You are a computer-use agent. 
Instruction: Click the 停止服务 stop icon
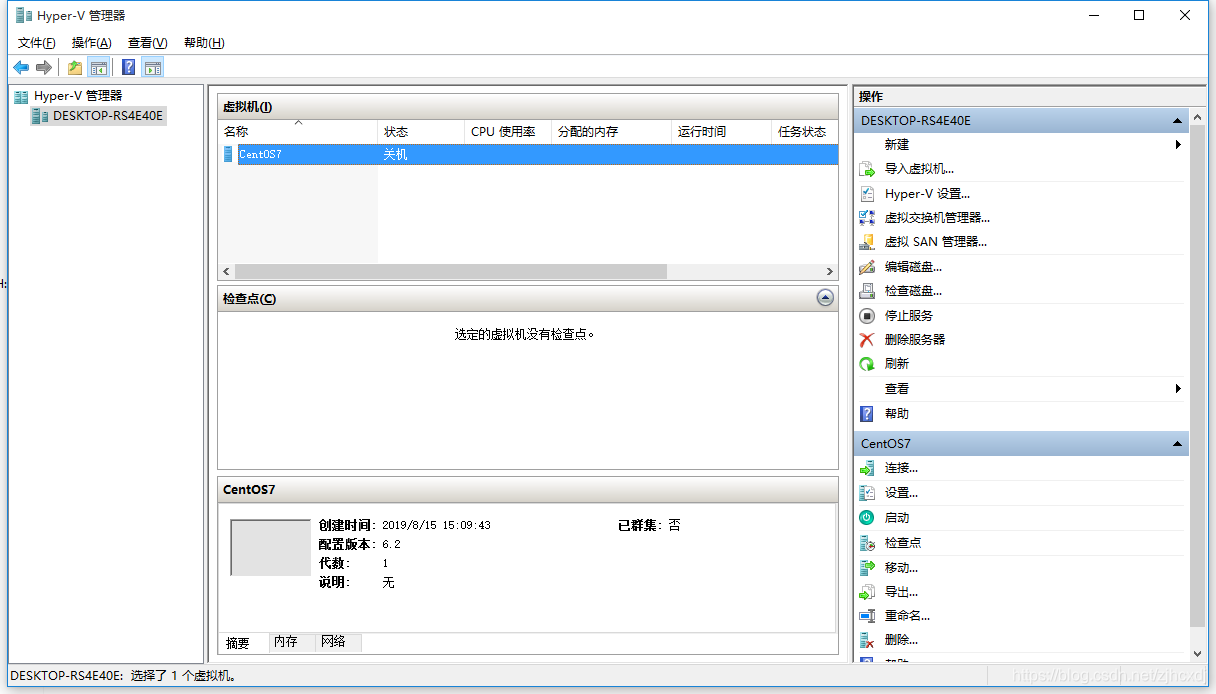click(x=867, y=315)
